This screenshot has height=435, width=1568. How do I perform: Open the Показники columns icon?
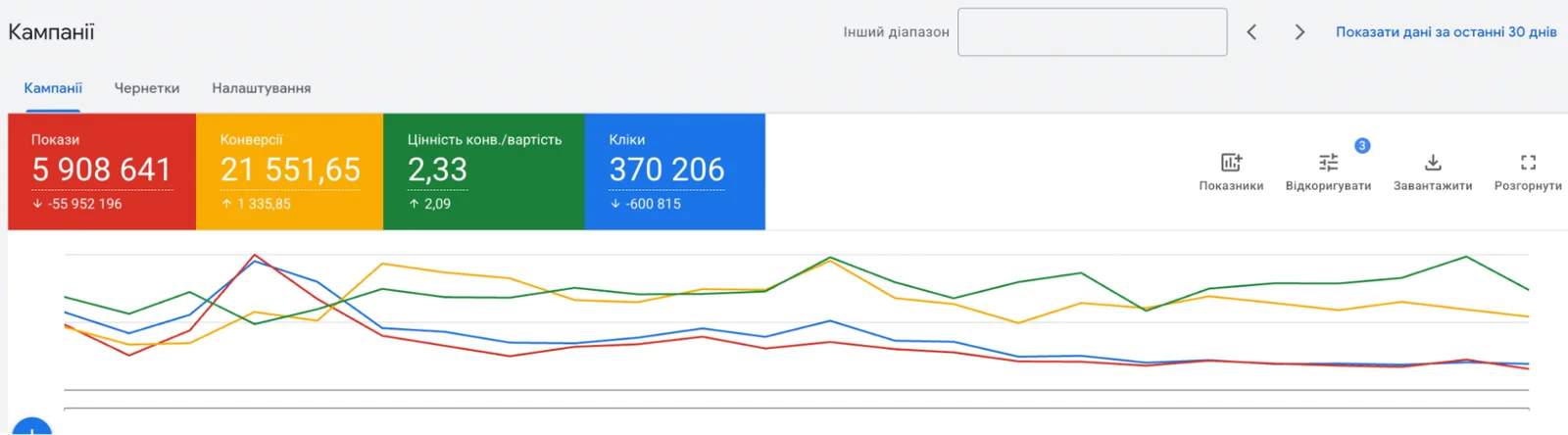point(1231,163)
